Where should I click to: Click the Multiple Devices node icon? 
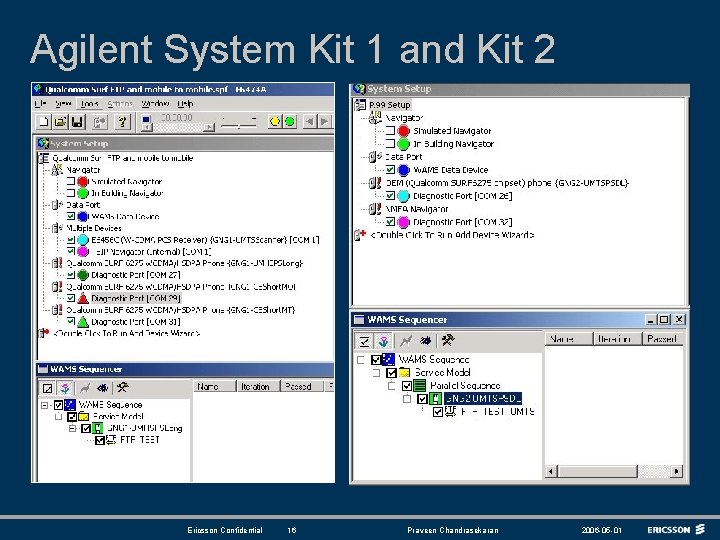[57, 228]
